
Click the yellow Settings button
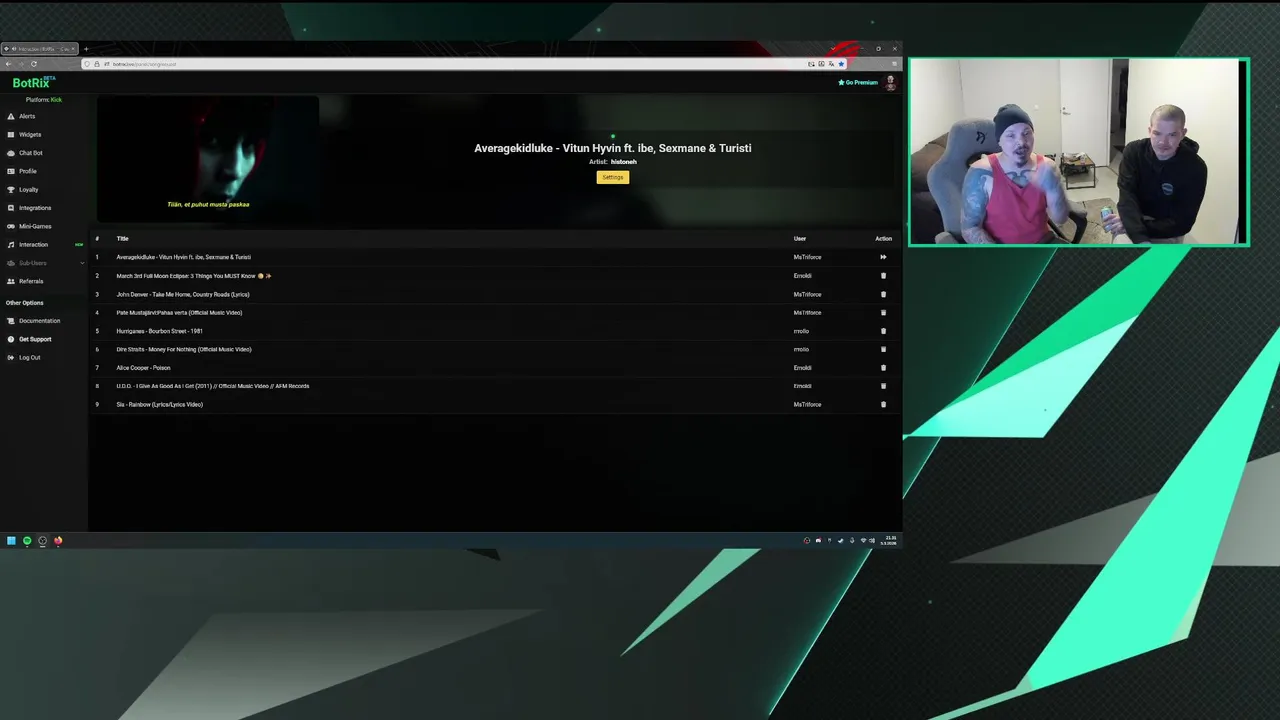[x=613, y=177]
